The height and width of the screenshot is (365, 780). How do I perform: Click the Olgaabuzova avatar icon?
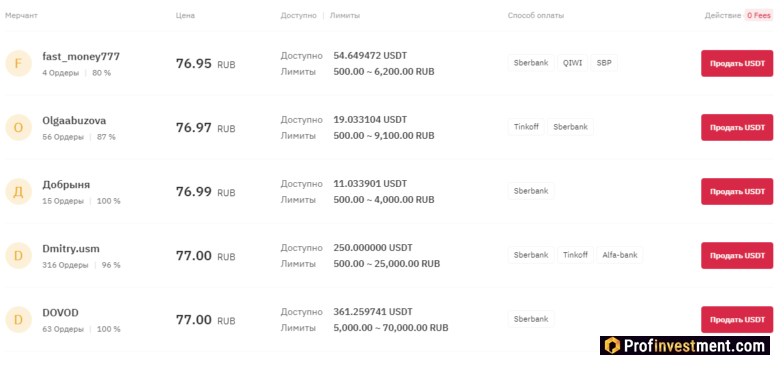tap(18, 128)
